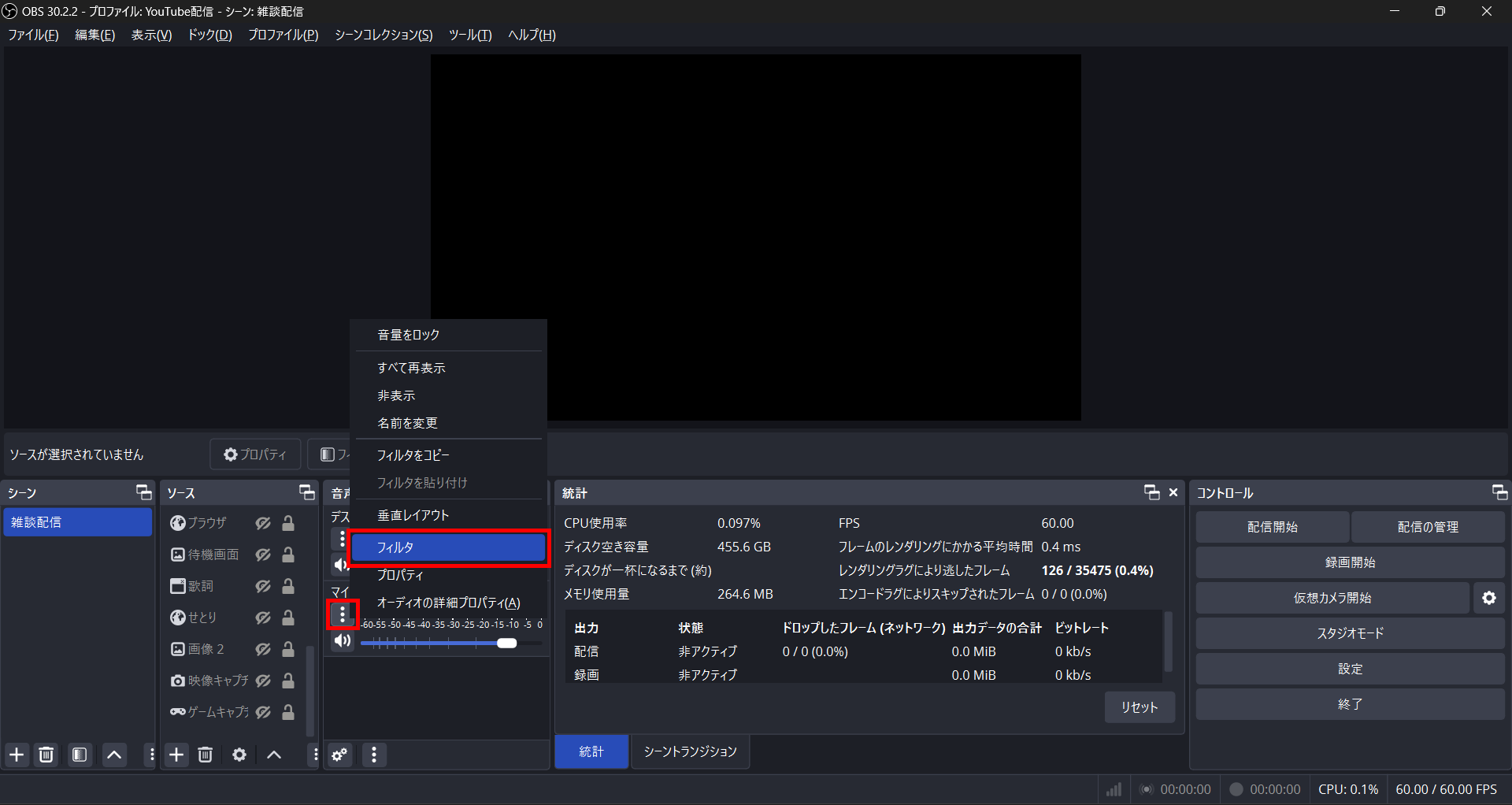
Task: Select the 雑談配信 scene
Action: 77,522
